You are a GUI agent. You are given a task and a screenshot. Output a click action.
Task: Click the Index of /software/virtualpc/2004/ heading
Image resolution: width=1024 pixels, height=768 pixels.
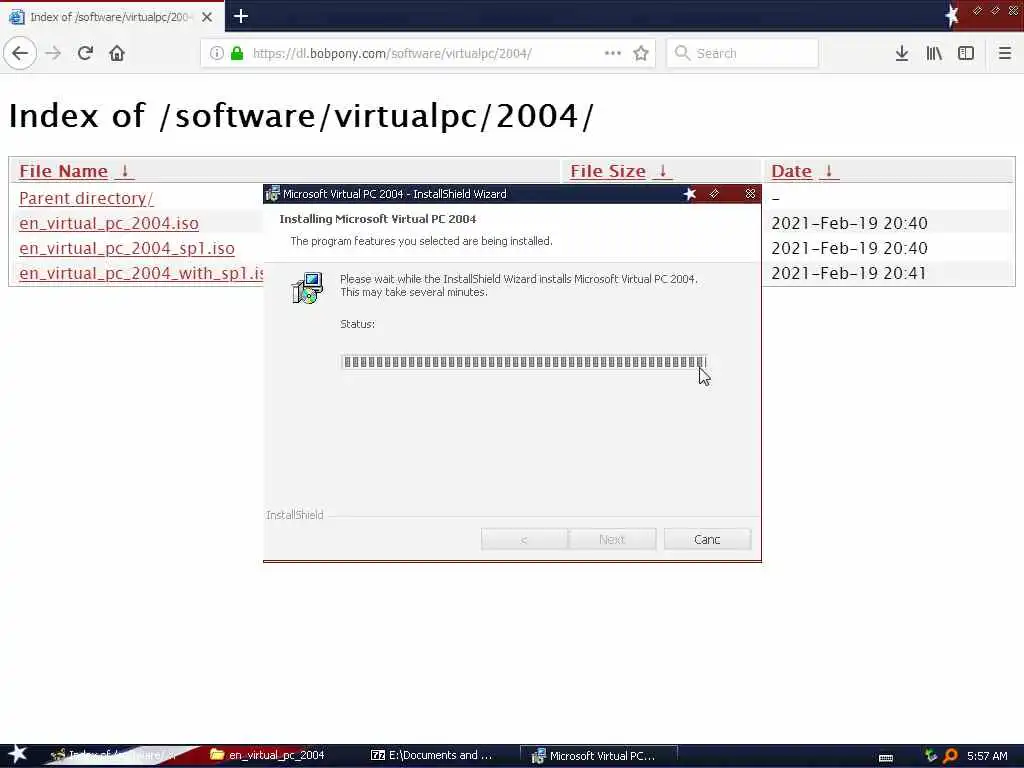301,116
